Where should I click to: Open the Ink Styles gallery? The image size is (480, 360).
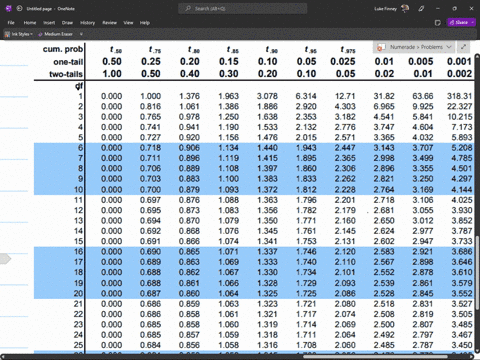(x=19, y=34)
